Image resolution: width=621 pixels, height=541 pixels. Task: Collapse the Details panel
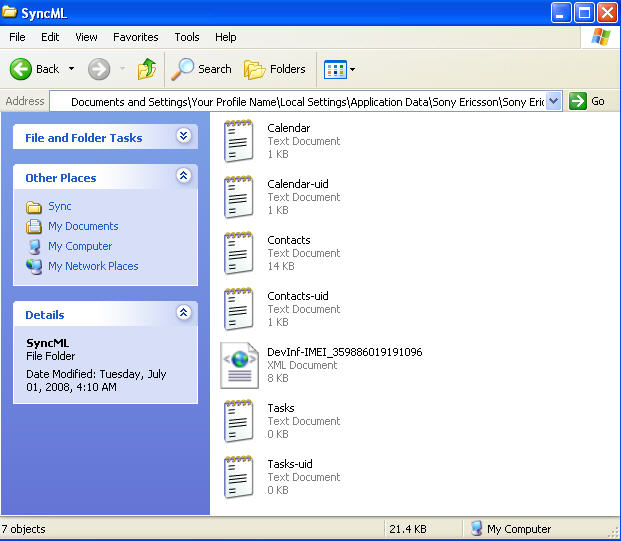pyautogui.click(x=183, y=312)
